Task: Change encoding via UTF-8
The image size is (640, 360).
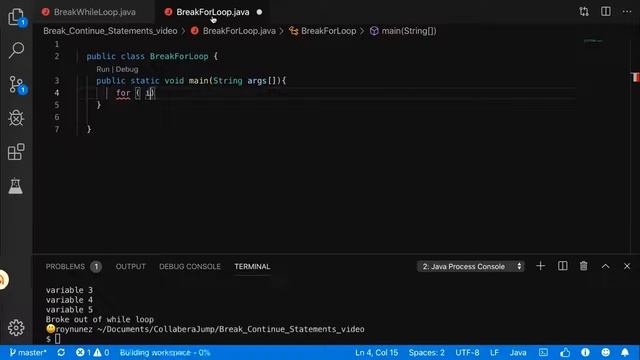Action: pyautogui.click(x=467, y=352)
